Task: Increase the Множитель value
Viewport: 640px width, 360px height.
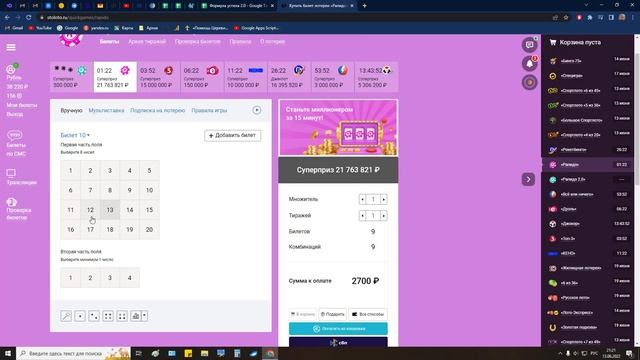Action: pyautogui.click(x=384, y=199)
